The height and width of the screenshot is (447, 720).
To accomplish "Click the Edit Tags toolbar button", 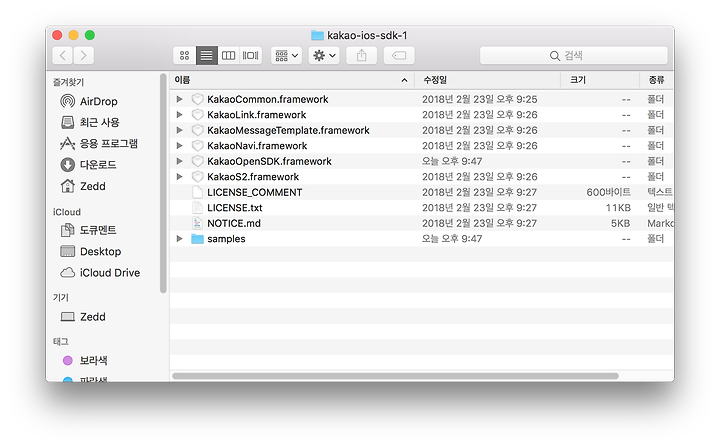I will tap(399, 56).
